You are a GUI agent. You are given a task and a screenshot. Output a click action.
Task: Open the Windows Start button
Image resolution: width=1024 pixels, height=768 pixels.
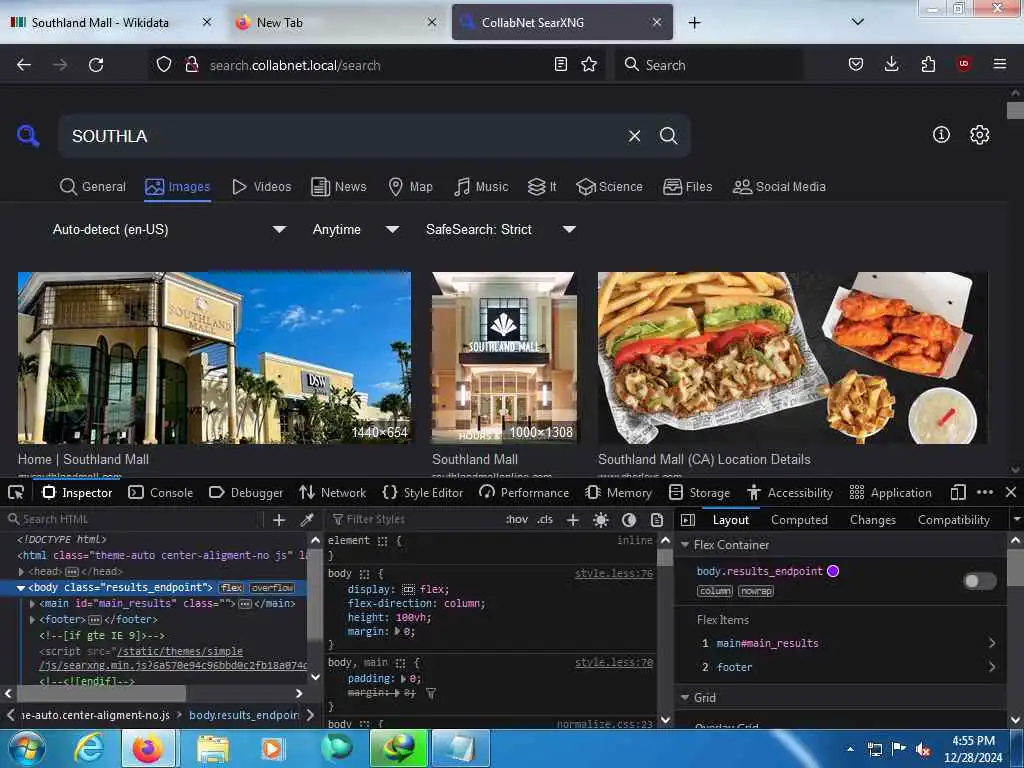click(x=26, y=748)
